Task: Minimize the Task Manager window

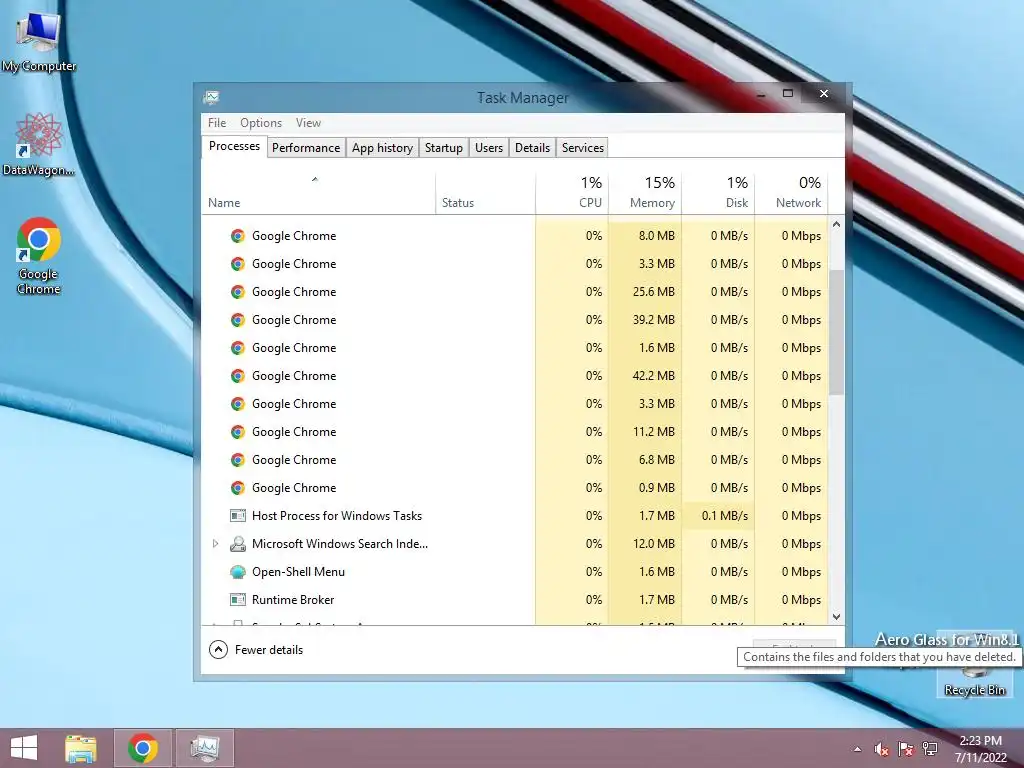Action: pos(760,94)
